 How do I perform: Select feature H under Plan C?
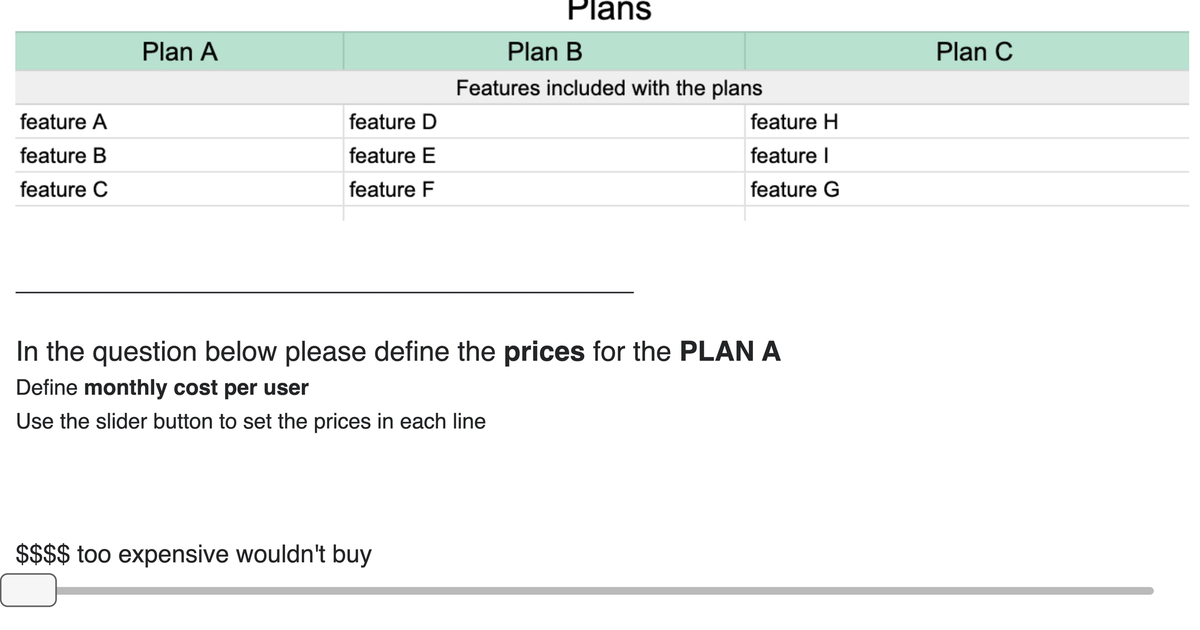(794, 121)
